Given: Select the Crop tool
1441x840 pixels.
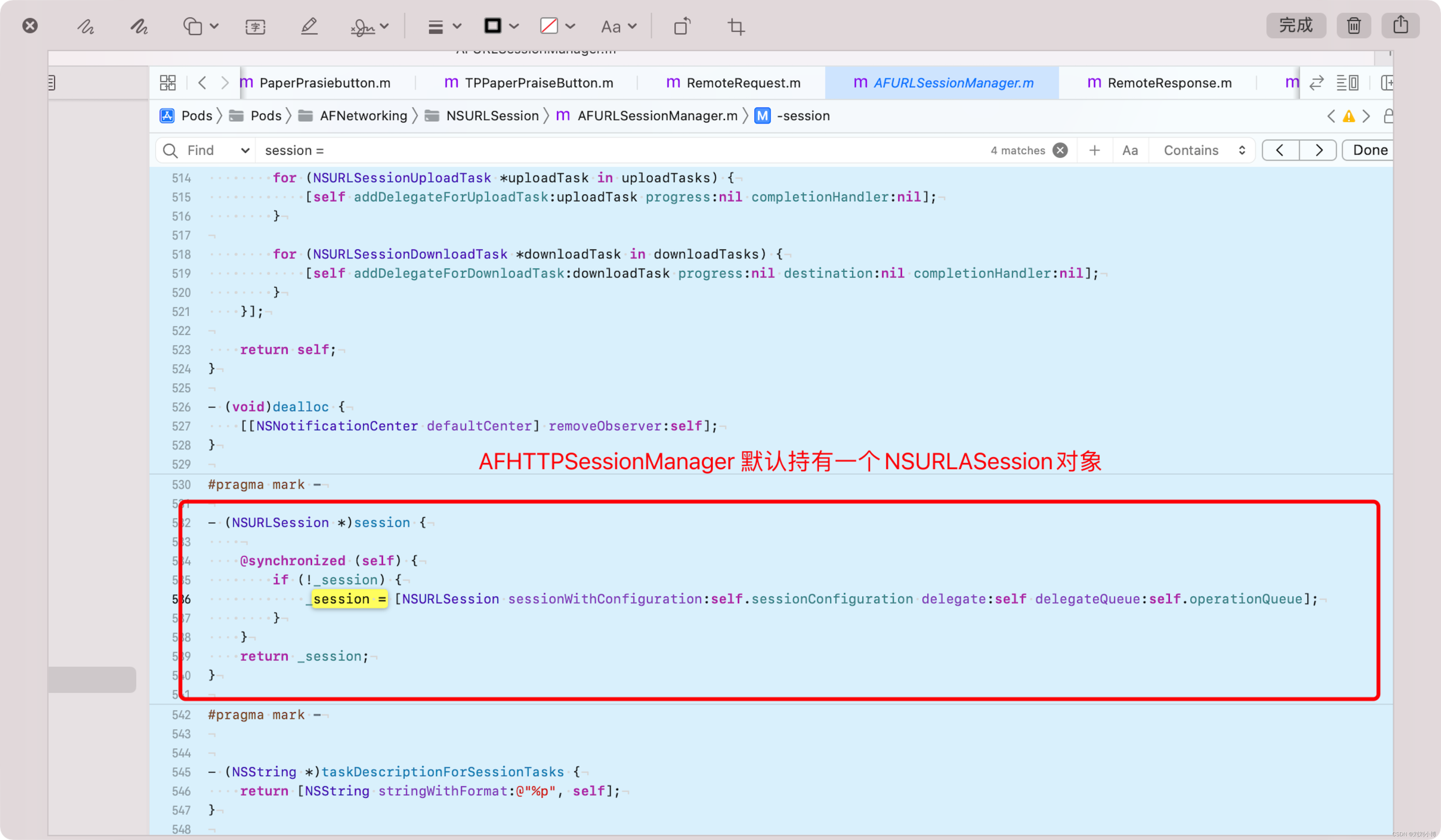Looking at the screenshot, I should point(736,26).
